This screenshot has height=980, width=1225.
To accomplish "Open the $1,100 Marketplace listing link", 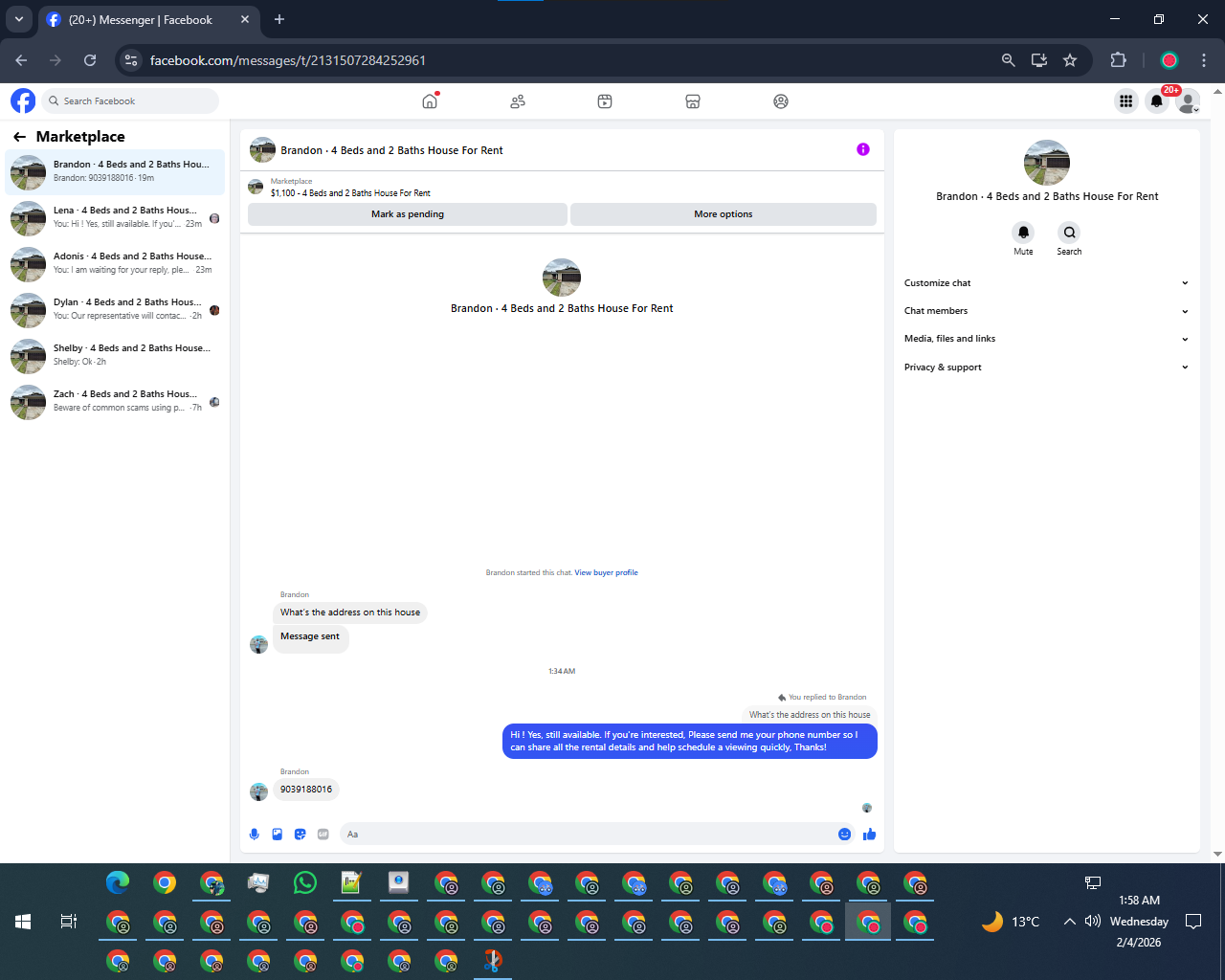I will point(350,193).
